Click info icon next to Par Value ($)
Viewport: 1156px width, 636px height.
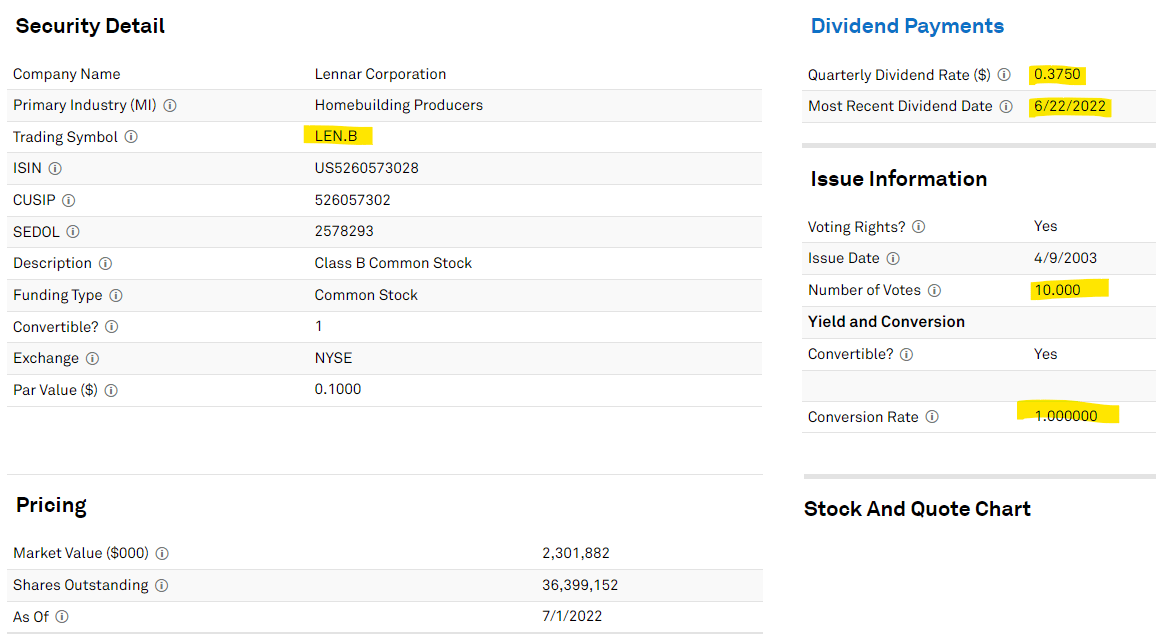tap(111, 390)
